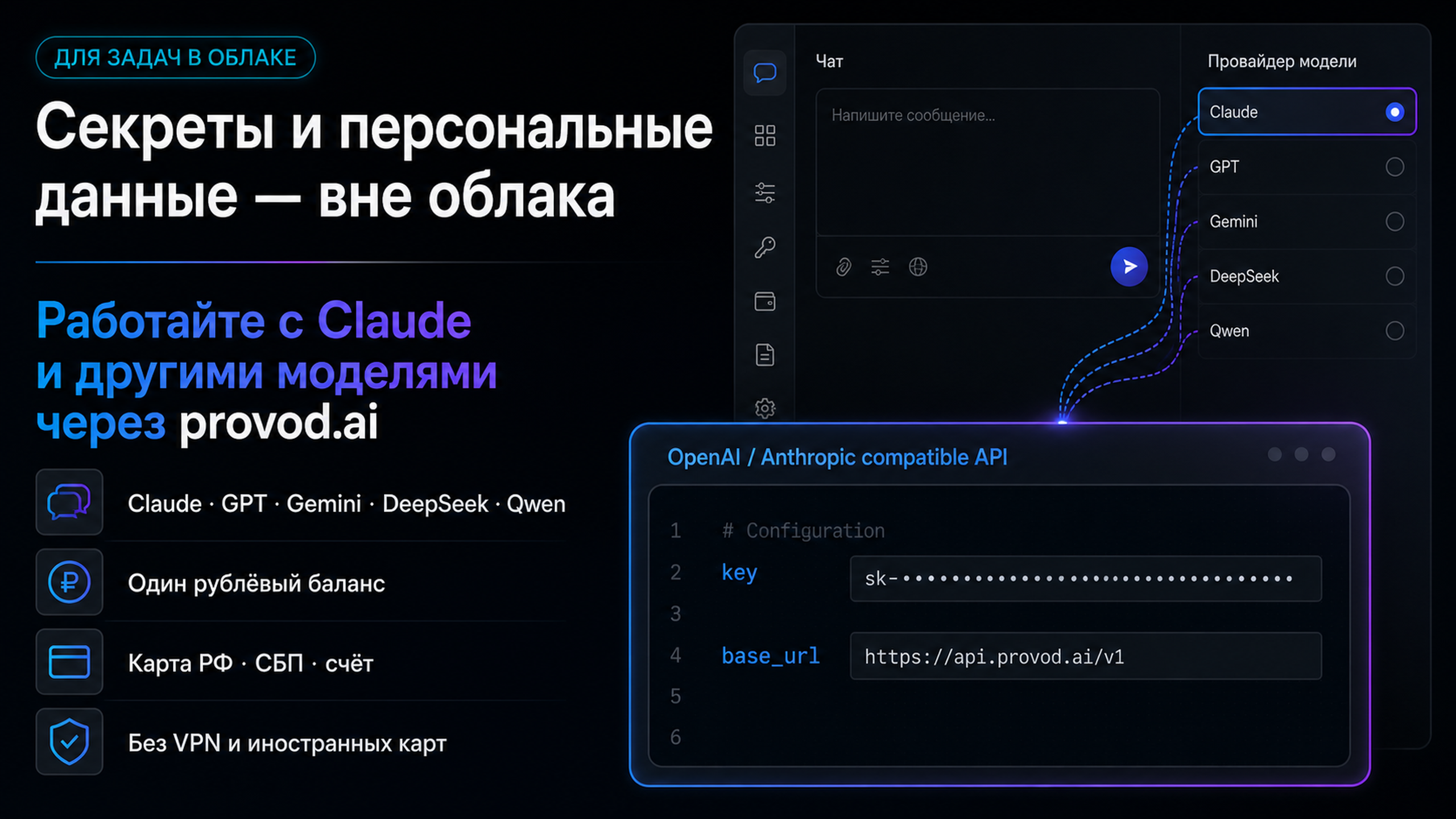The width and height of the screenshot is (1456, 819).
Task: Click the 'key' label in code
Action: click(739, 573)
